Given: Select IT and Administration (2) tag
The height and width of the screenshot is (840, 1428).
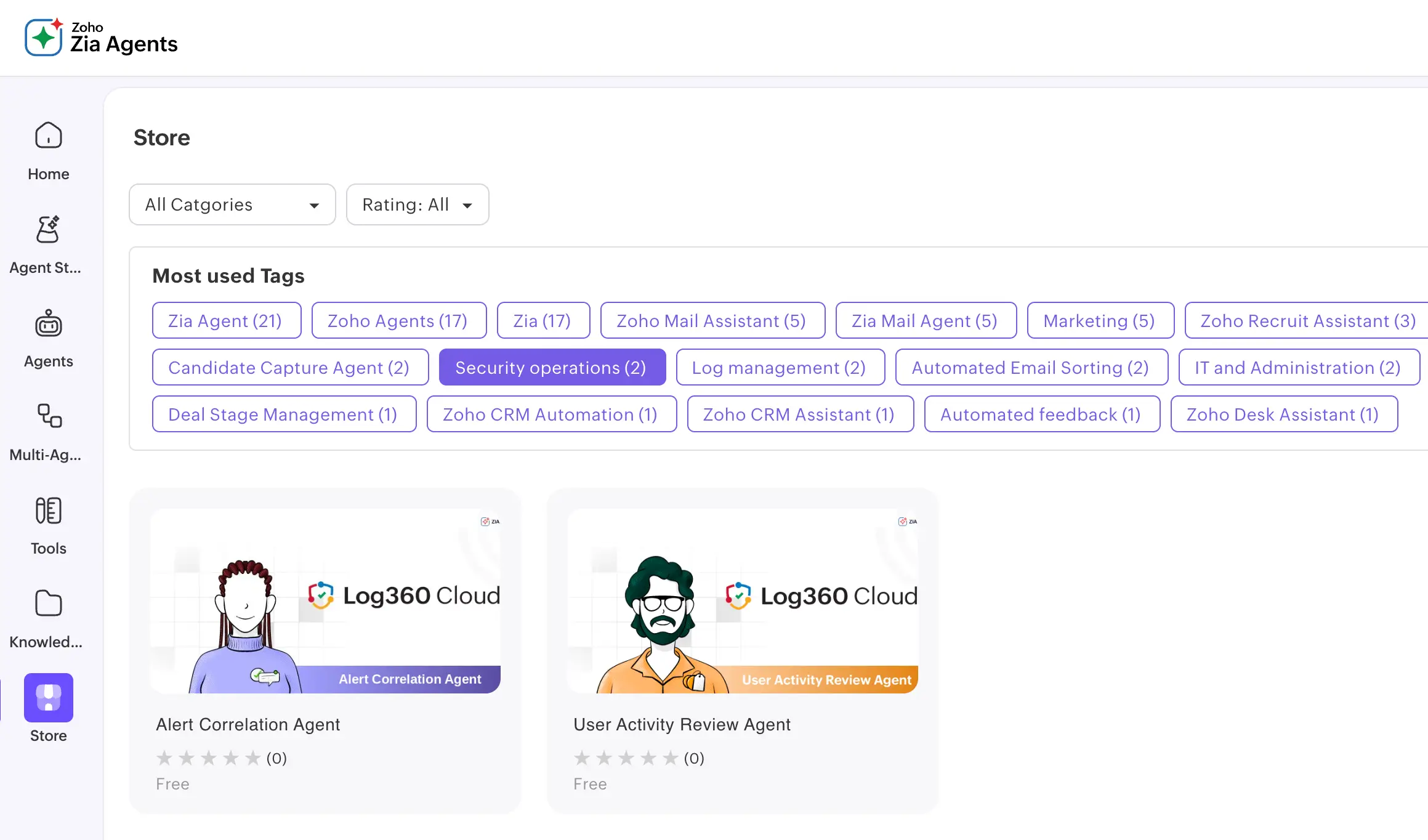Looking at the screenshot, I should coord(1299,367).
